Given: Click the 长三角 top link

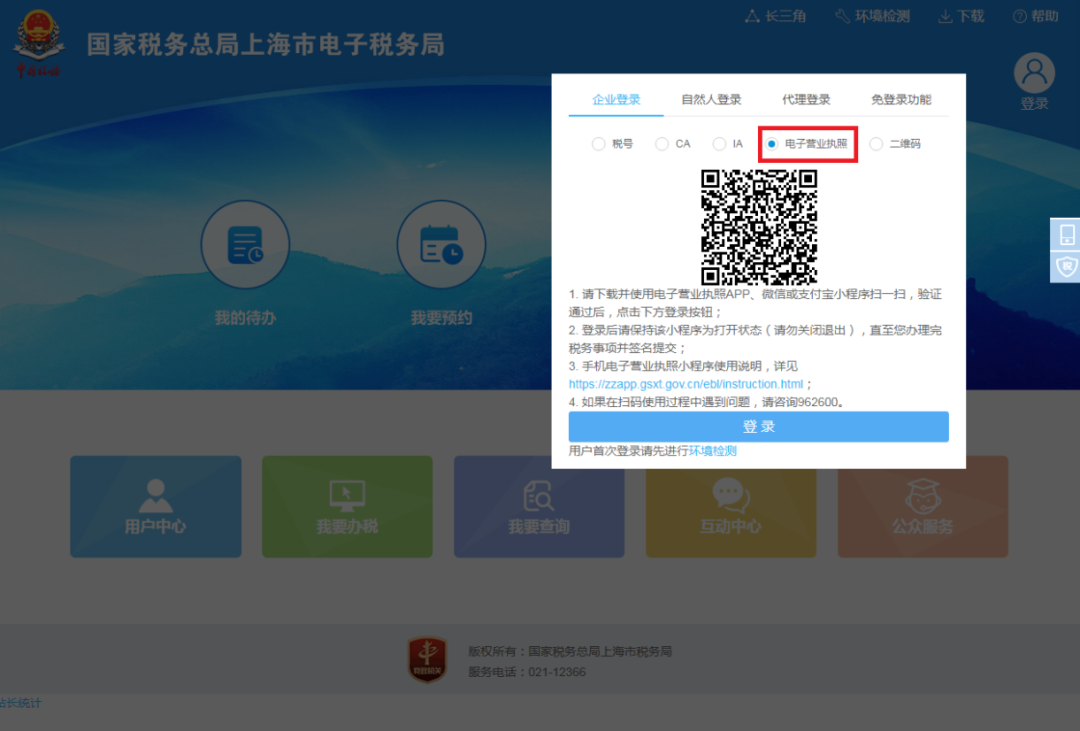Looking at the screenshot, I should tap(776, 16).
